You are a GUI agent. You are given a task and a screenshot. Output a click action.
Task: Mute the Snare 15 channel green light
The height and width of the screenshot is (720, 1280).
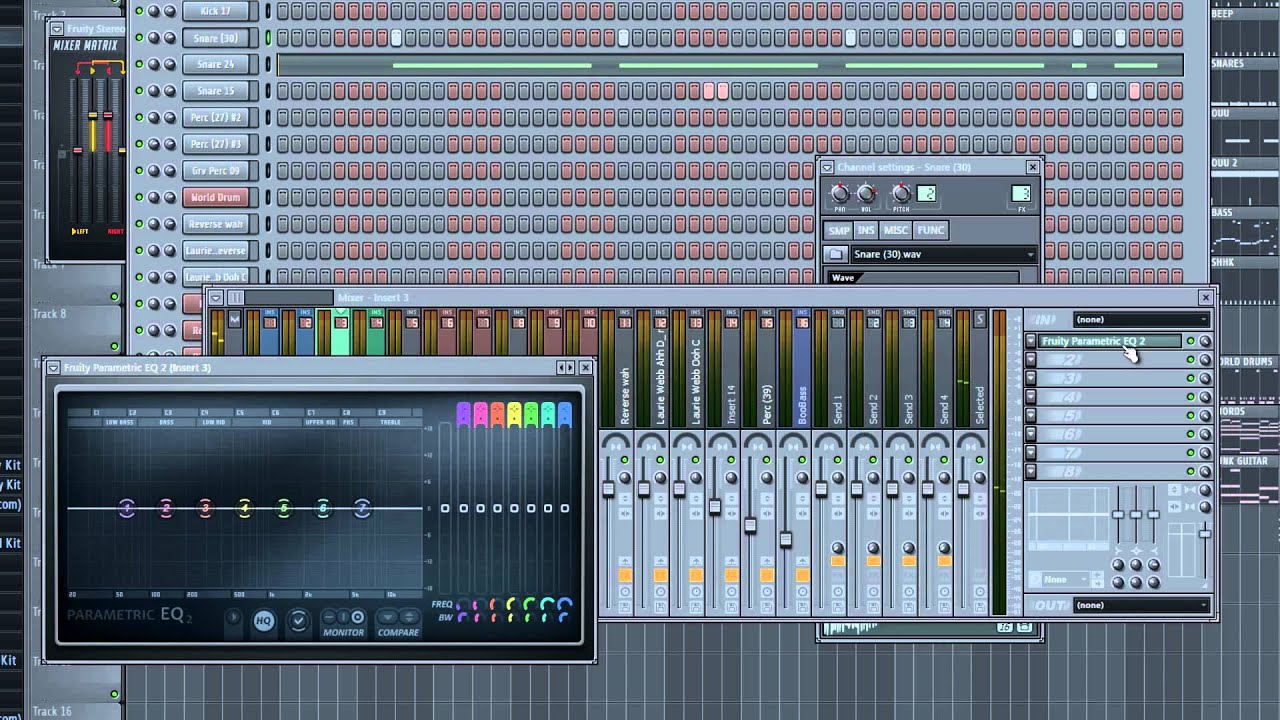tap(139, 91)
